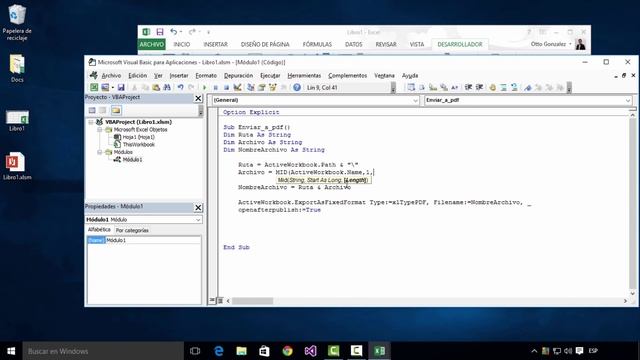
Task: Click the horizontal scrollbar thumb of the code window
Action: pyautogui.click(x=252, y=301)
